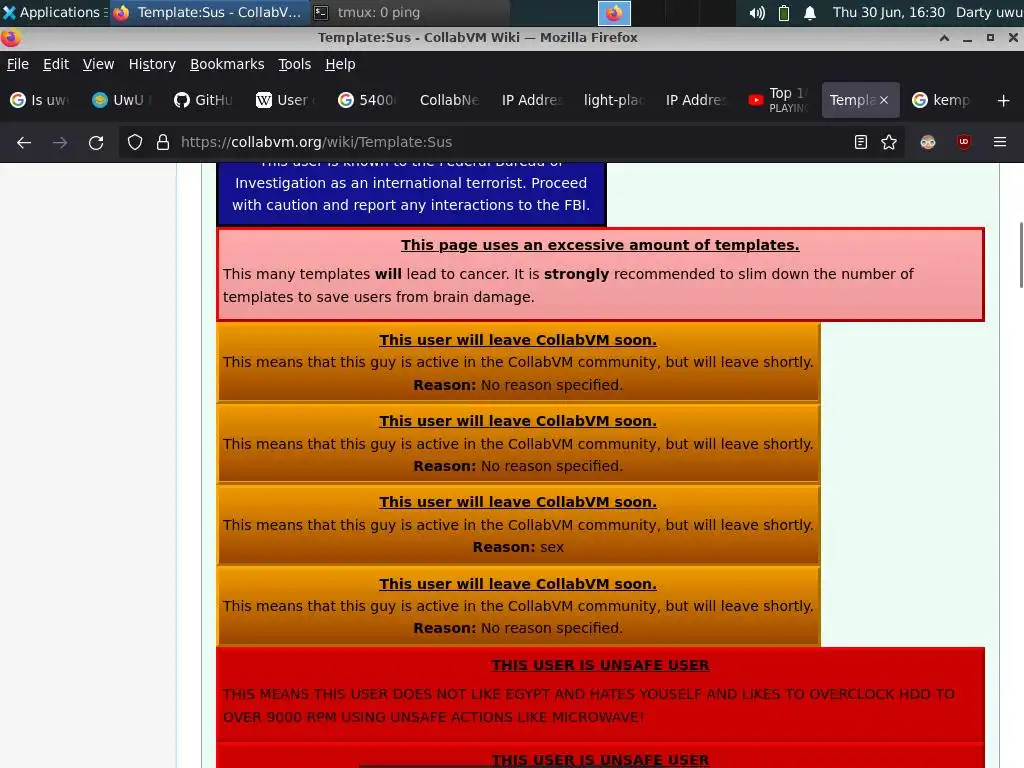Image resolution: width=1024 pixels, height=768 pixels.
Task: Open the File menu
Action: click(x=18, y=64)
